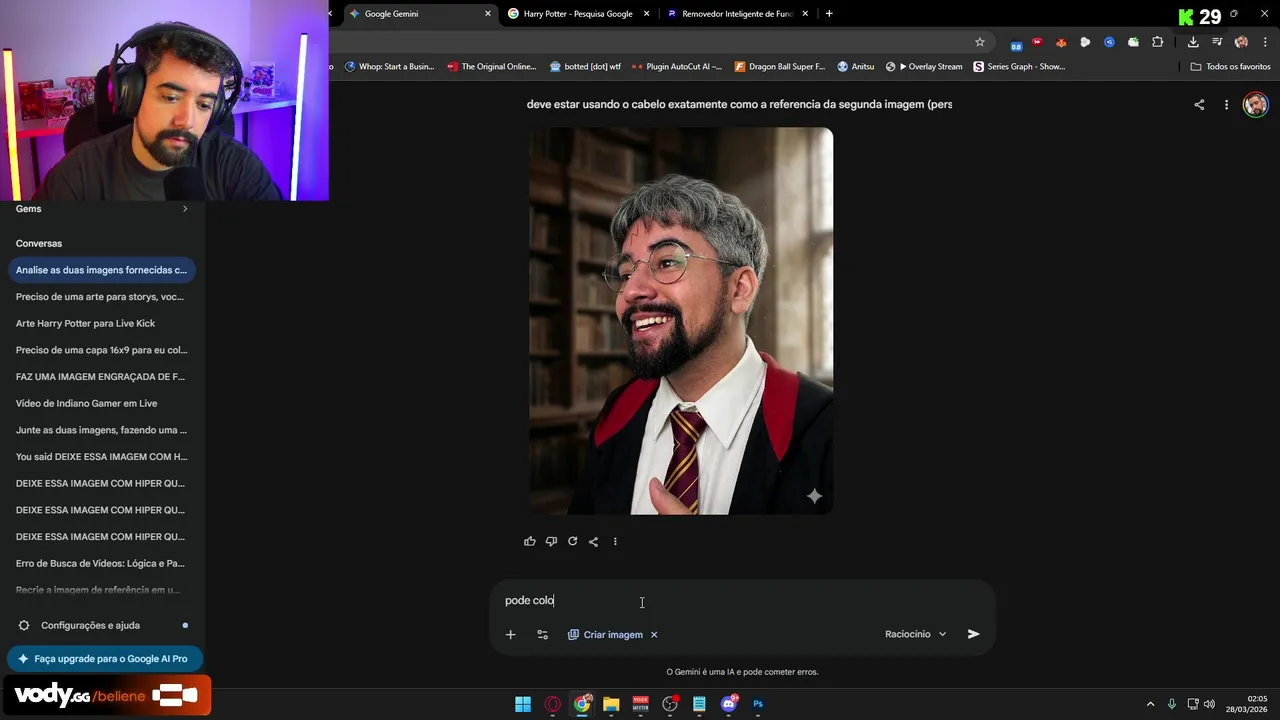
Task: Click Faça upgrade para o Google AI Pro
Action: [104, 659]
